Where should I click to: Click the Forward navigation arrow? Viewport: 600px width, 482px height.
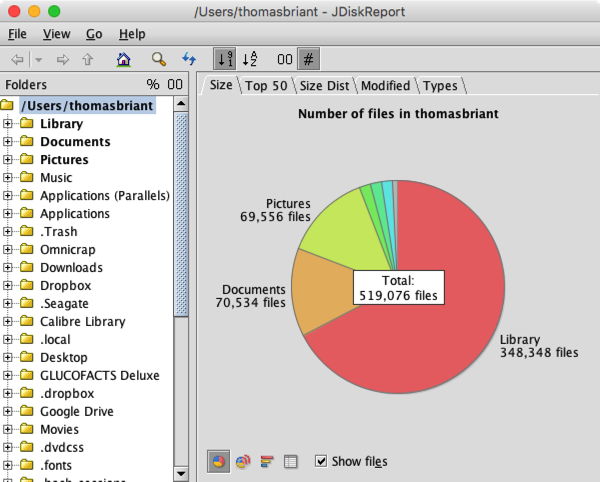(62, 59)
